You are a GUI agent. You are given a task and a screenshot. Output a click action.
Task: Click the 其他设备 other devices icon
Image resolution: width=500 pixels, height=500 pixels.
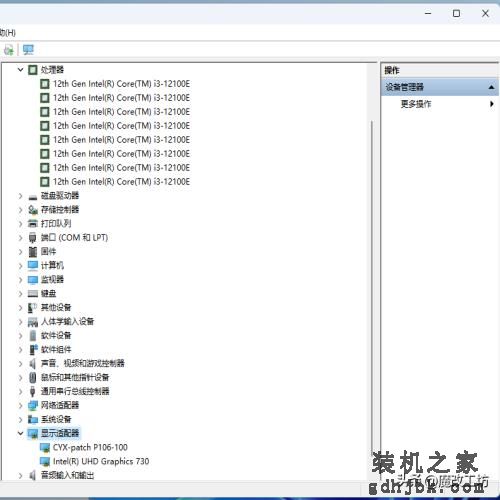[x=33, y=308]
